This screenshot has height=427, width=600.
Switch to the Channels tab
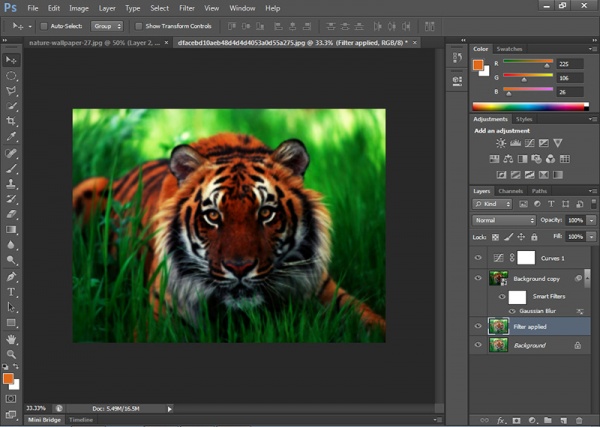tap(510, 191)
